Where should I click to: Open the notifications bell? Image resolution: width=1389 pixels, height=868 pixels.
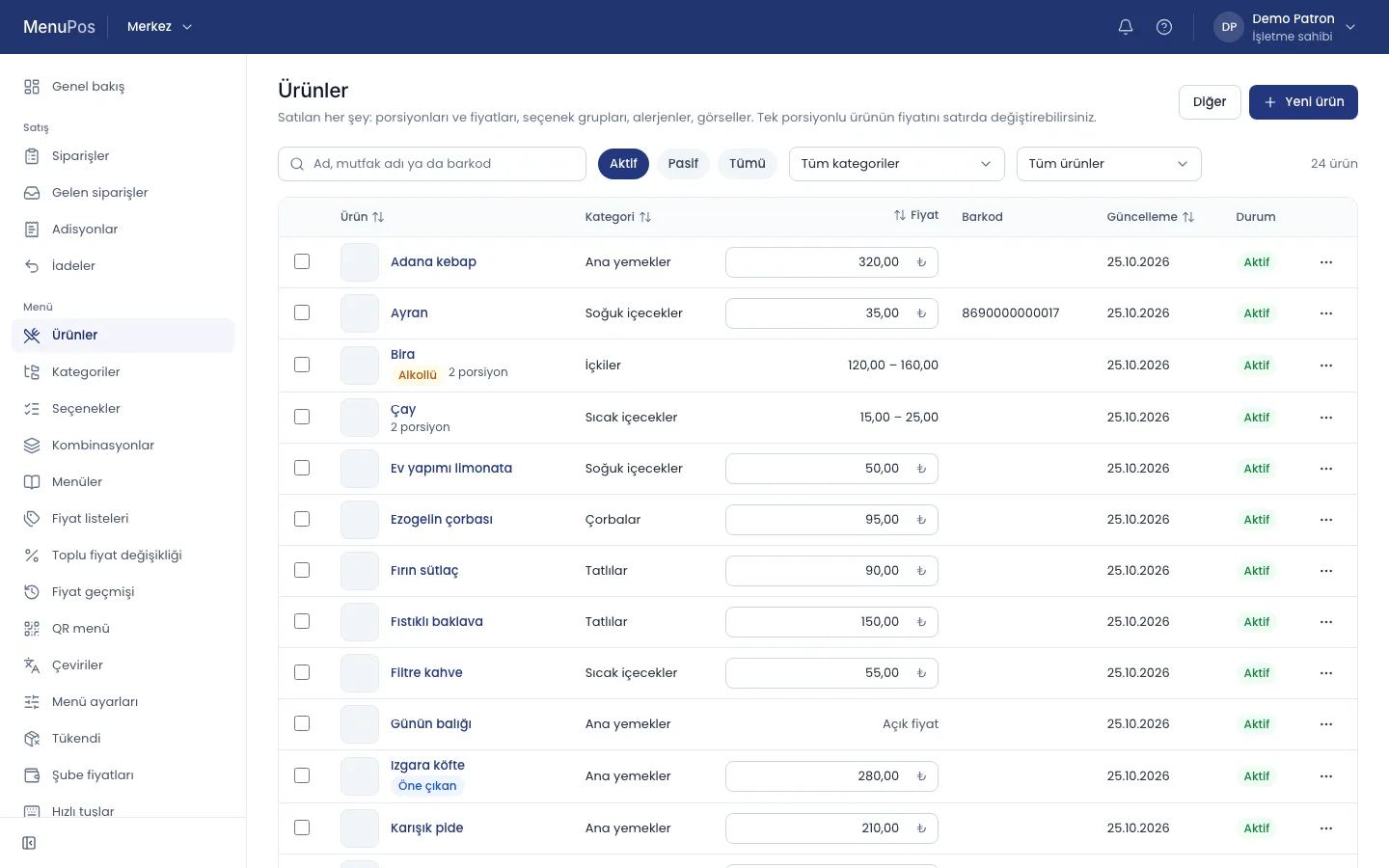(1126, 27)
